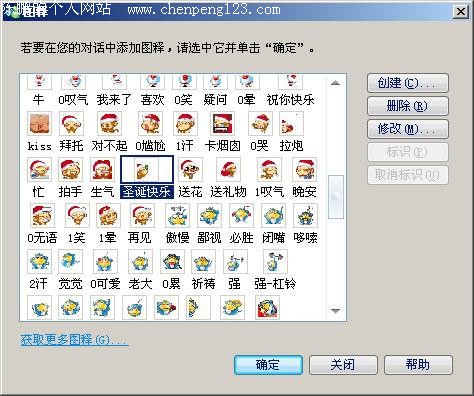Click the 创建(C)... button
The height and width of the screenshot is (396, 474).
[408, 83]
